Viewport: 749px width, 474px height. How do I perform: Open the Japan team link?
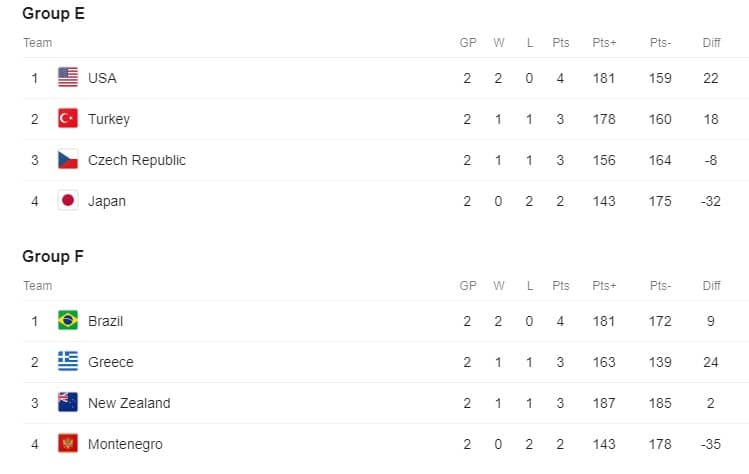(107, 201)
